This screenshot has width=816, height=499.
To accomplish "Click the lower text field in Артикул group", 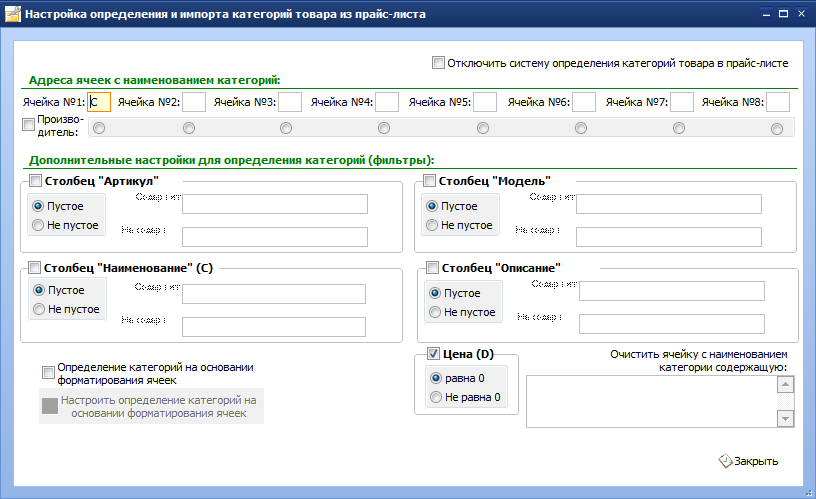I will (275, 237).
